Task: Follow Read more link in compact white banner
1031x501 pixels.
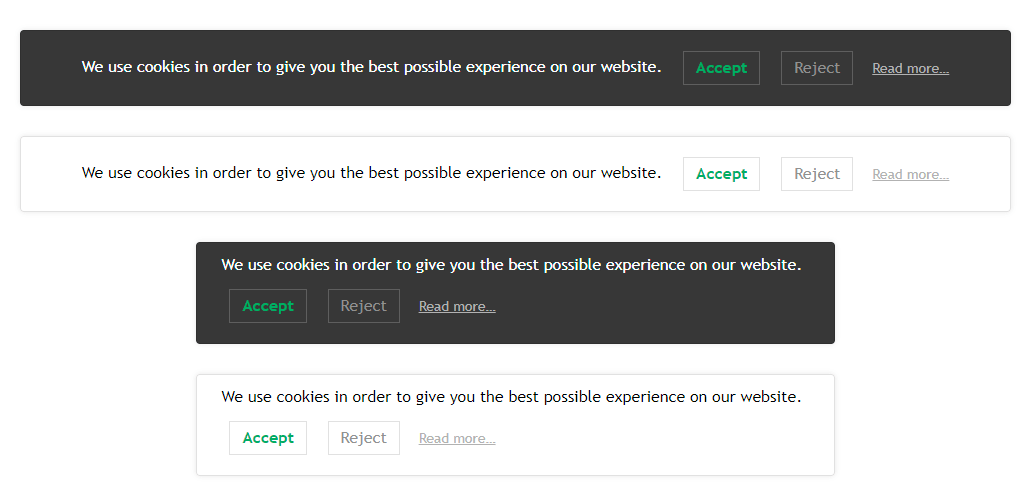Action: pos(457,439)
